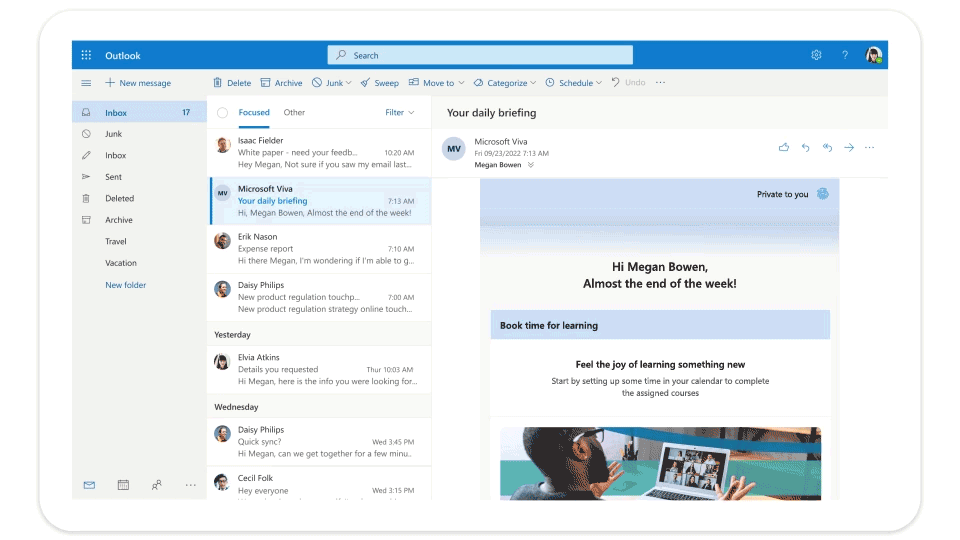Image resolution: width=960 pixels, height=540 pixels.
Task: Expand recipient details under Megan Bowen
Action: (x=531, y=165)
